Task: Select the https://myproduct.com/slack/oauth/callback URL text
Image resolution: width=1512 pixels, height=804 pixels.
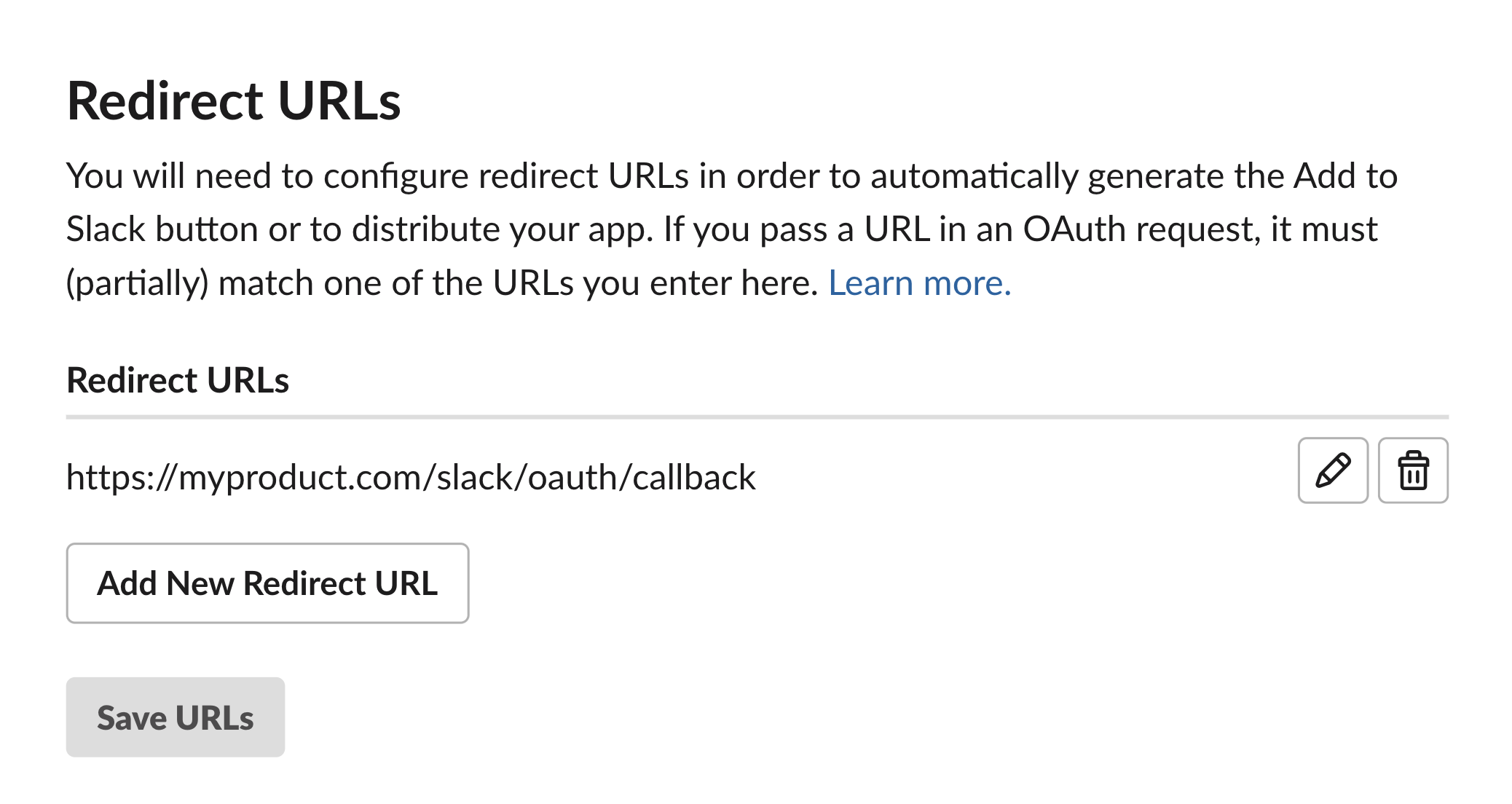Action: [411, 478]
